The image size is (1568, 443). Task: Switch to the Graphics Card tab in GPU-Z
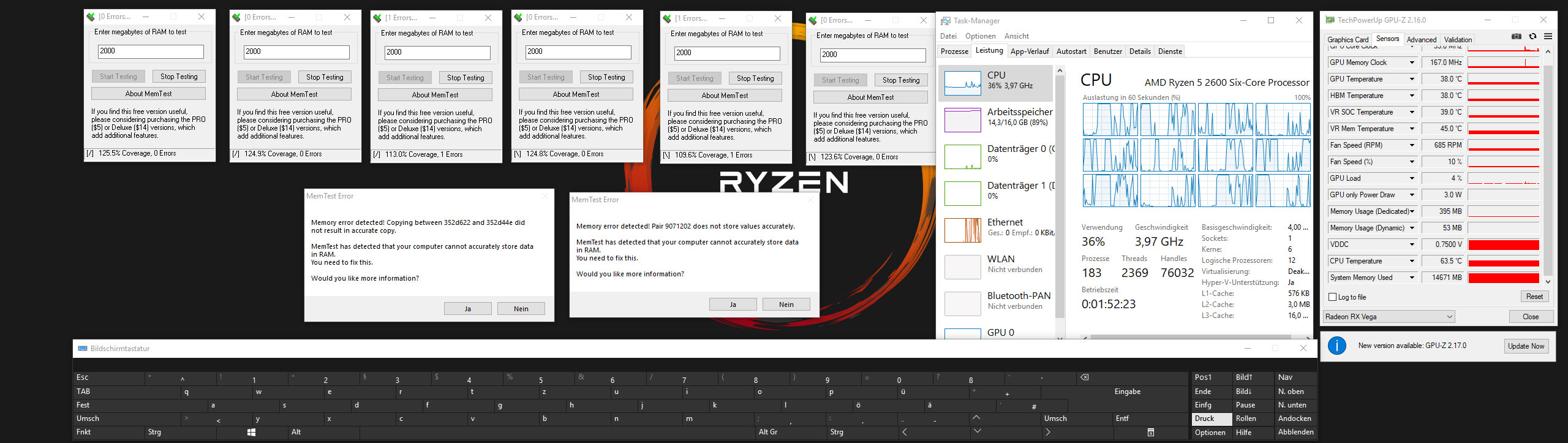pyautogui.click(x=1347, y=40)
